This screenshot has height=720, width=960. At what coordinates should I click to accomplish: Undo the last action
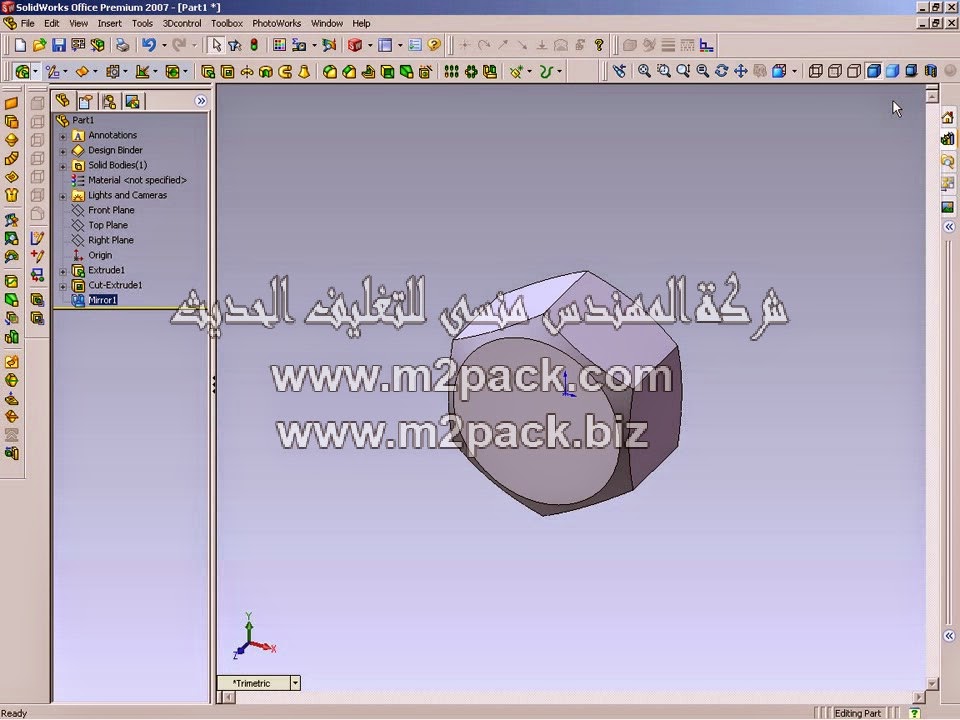[x=149, y=45]
